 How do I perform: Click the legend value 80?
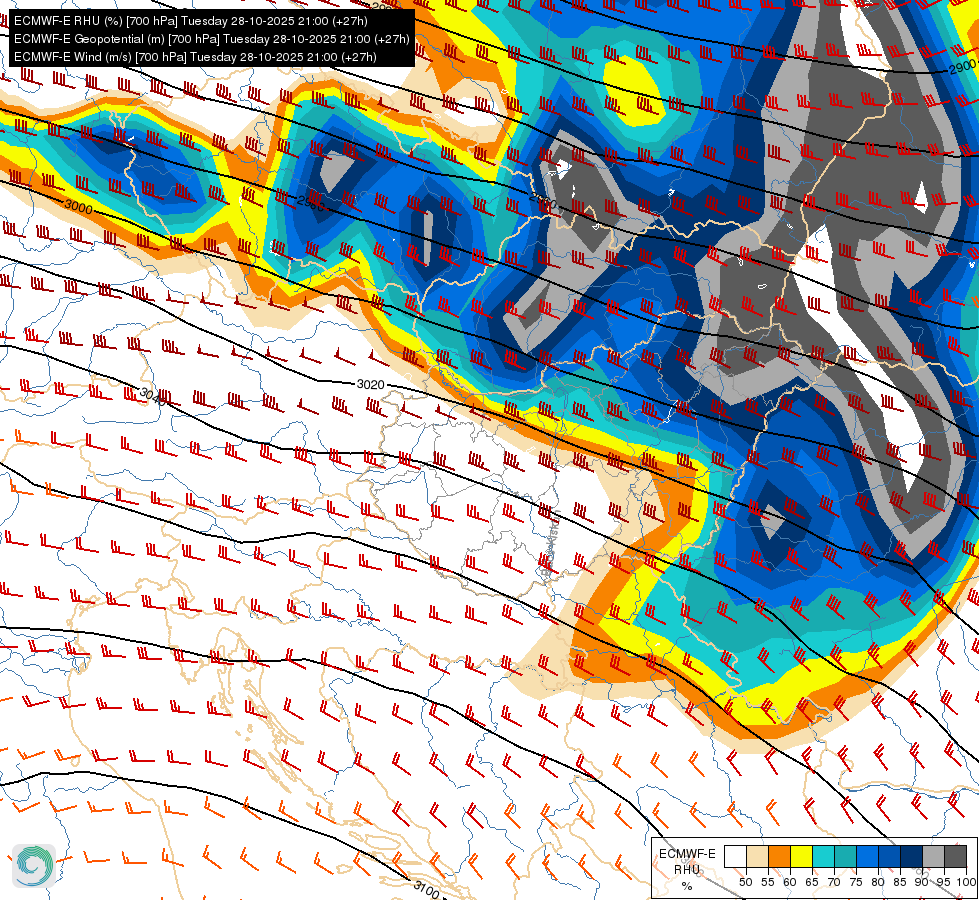coord(878,882)
